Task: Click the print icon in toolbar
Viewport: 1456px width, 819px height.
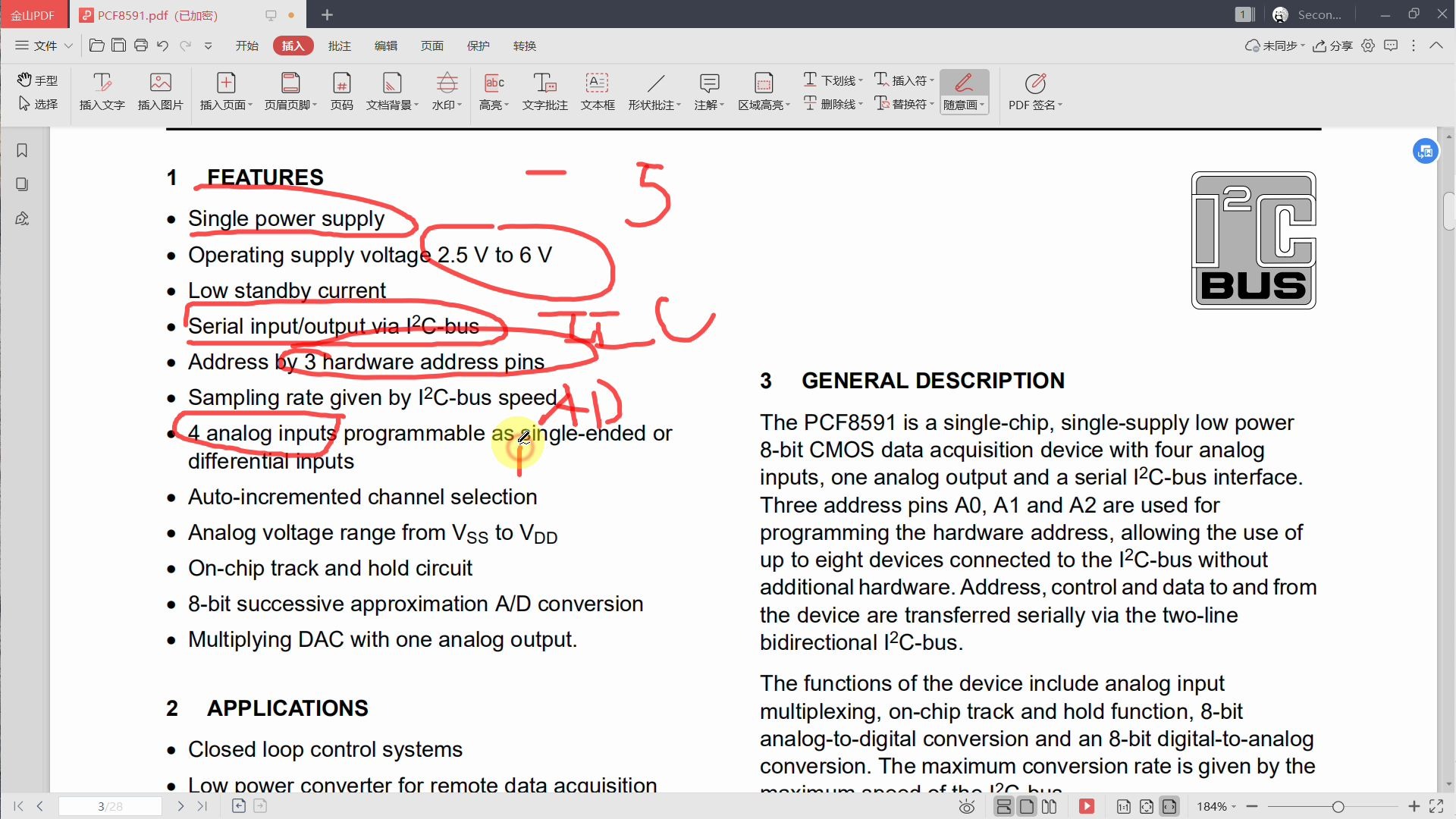Action: [x=140, y=45]
